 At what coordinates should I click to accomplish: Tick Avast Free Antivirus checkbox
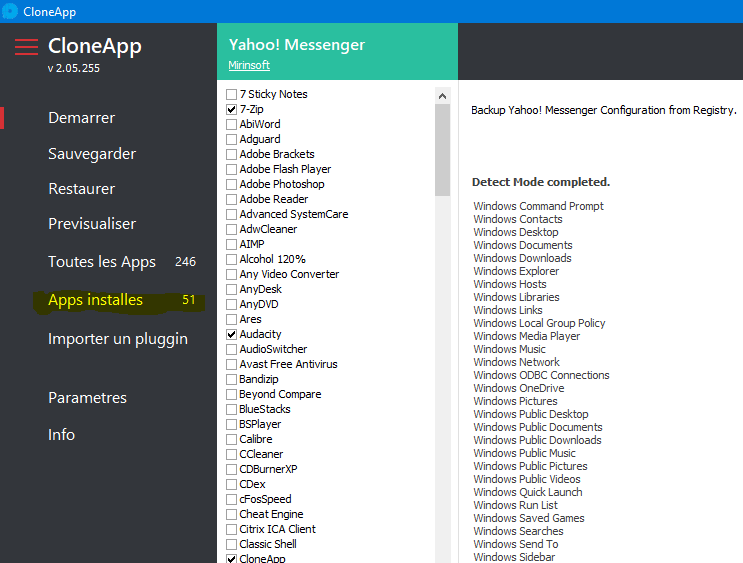pos(231,364)
